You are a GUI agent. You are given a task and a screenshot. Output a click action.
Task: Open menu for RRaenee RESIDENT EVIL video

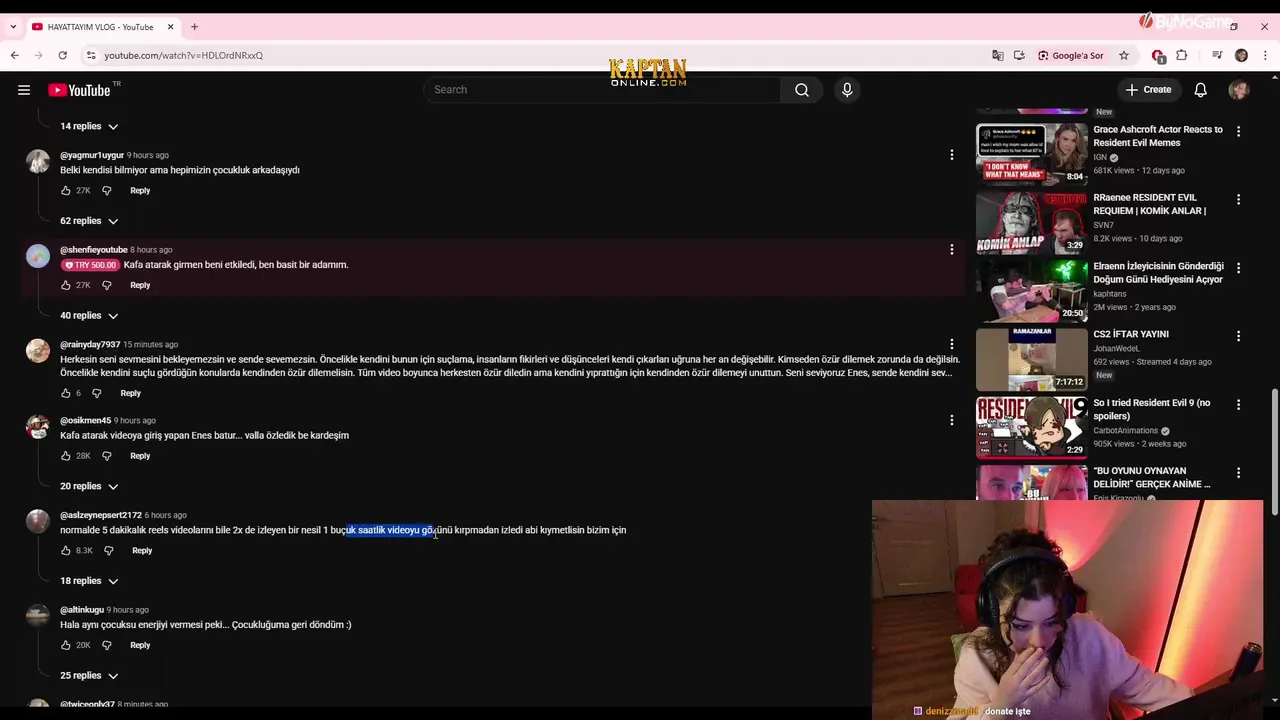click(x=1238, y=199)
